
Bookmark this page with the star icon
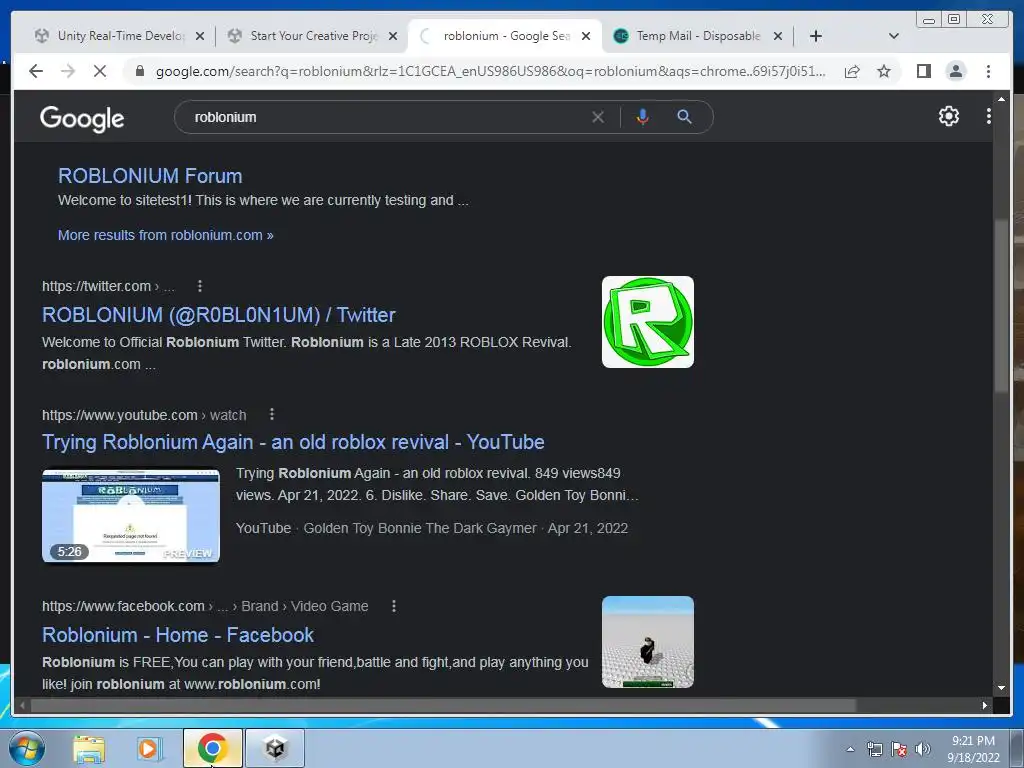(884, 71)
